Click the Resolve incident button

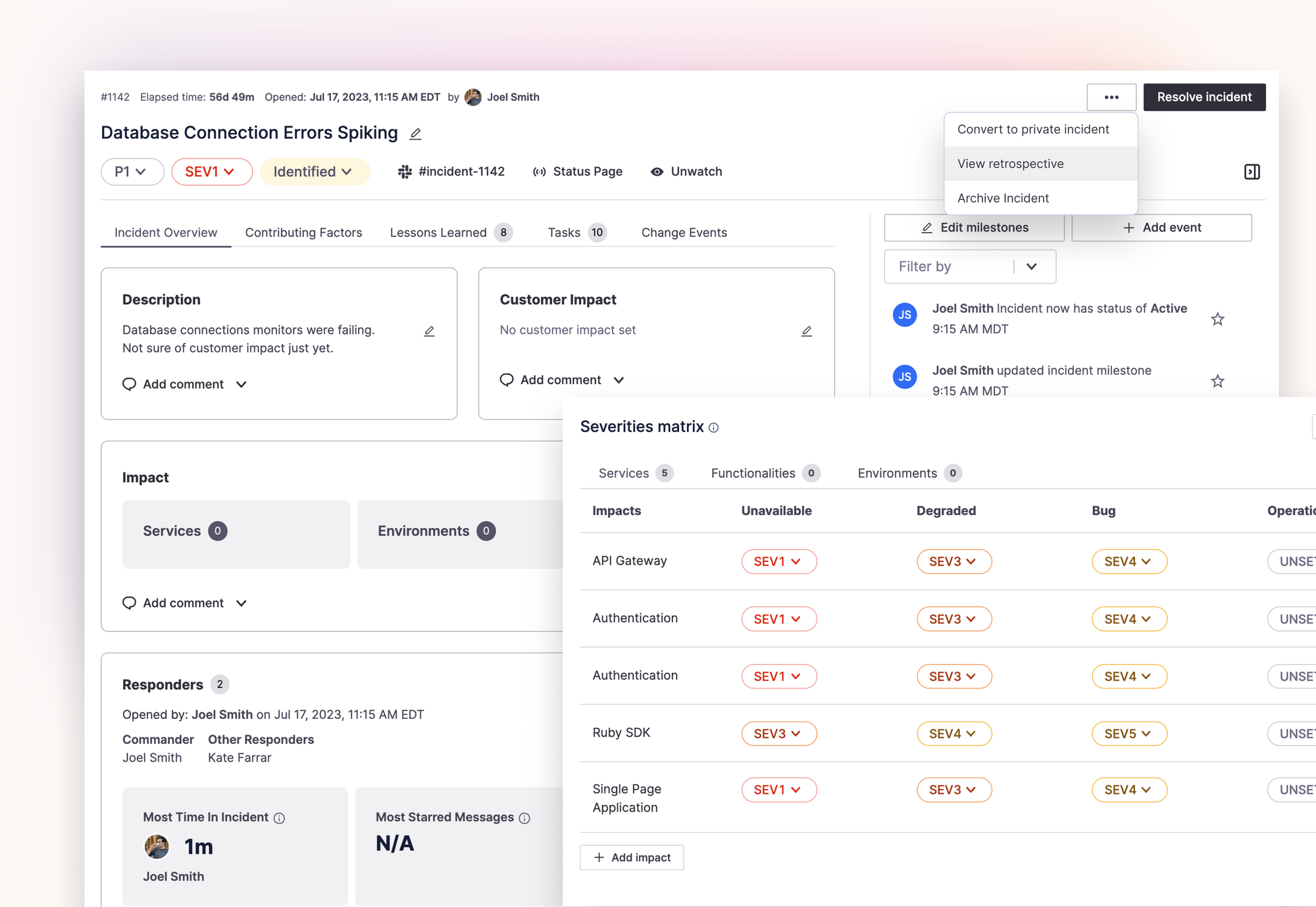coord(1203,97)
